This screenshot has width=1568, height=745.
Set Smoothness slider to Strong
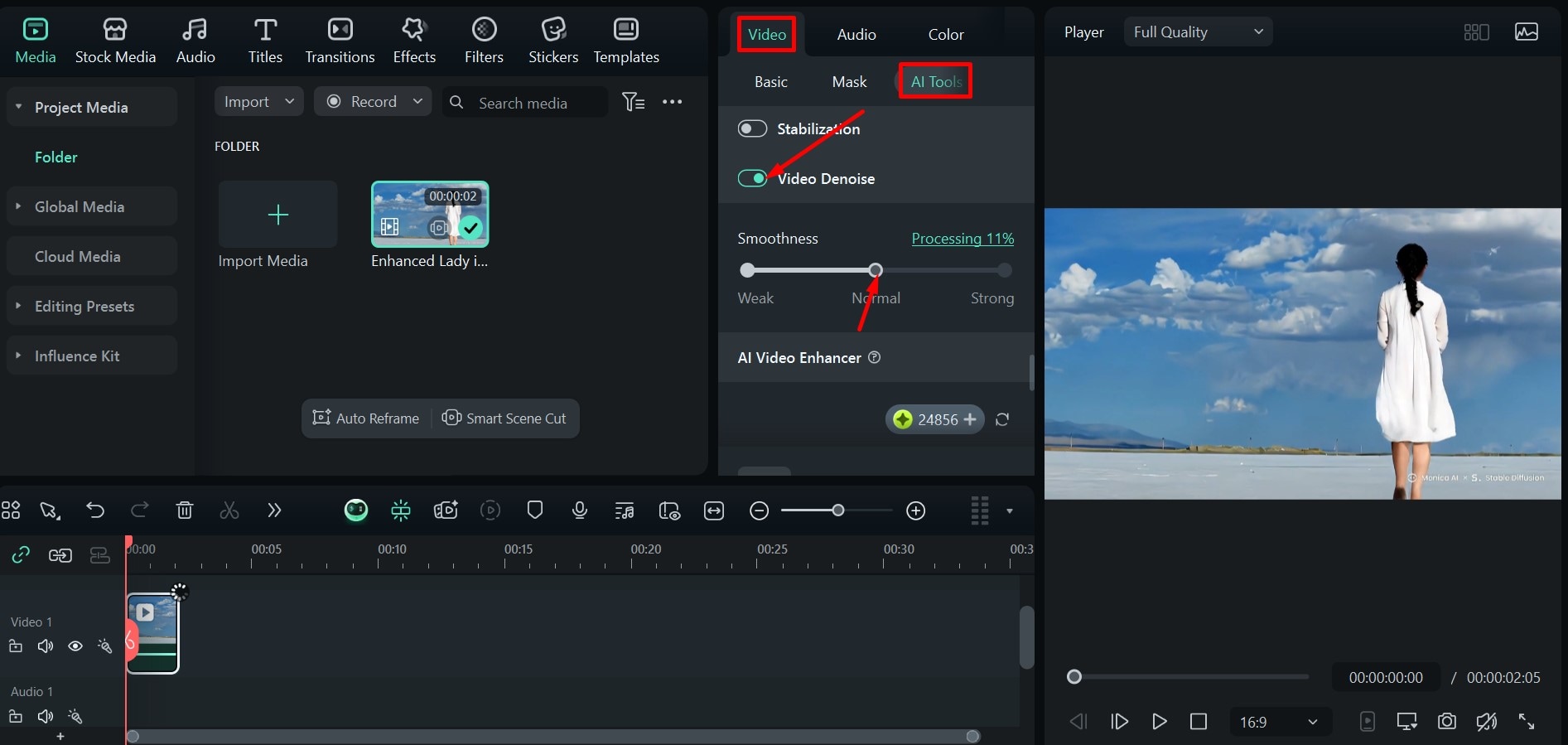pyautogui.click(x=1005, y=270)
